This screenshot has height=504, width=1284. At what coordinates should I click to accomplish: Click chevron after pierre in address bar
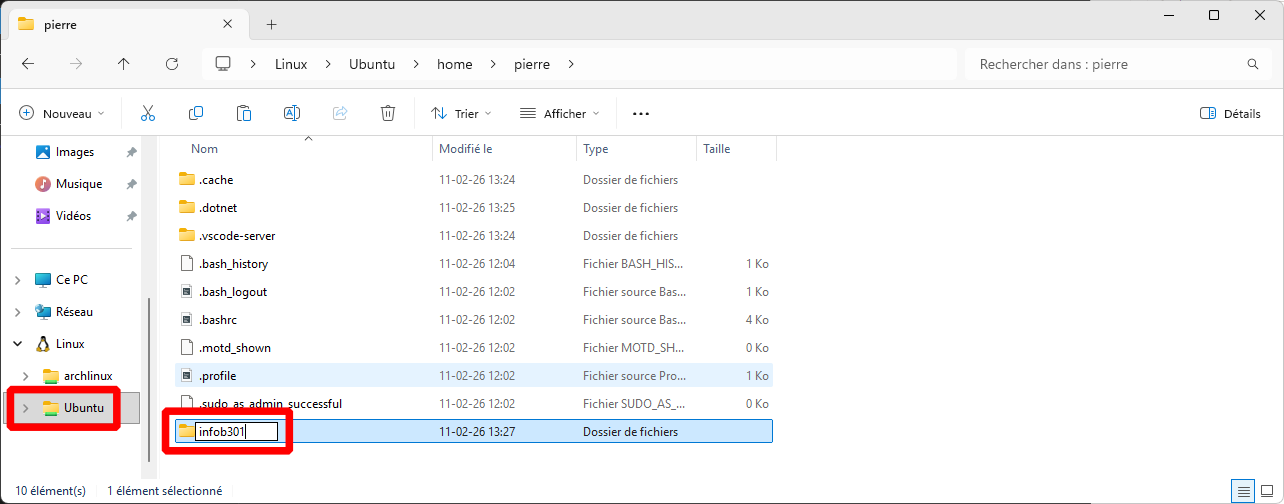571,64
